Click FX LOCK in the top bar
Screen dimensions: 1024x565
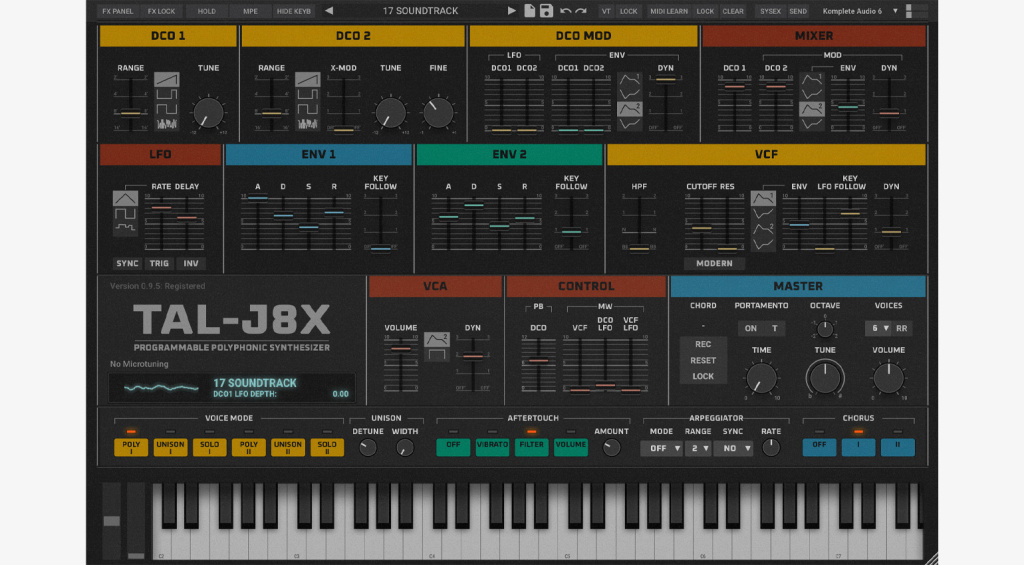(161, 11)
